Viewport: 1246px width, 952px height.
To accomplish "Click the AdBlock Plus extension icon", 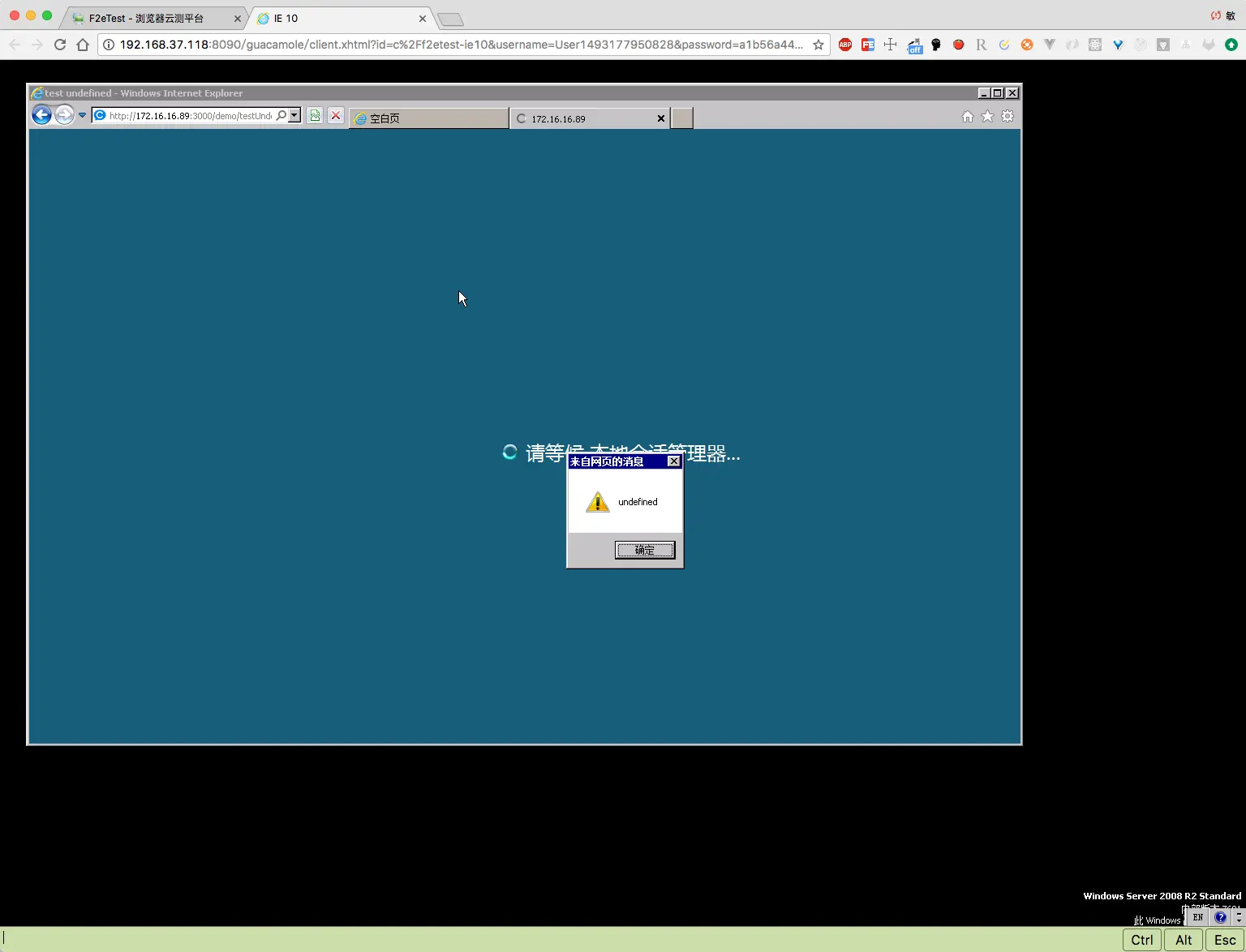I will [845, 45].
